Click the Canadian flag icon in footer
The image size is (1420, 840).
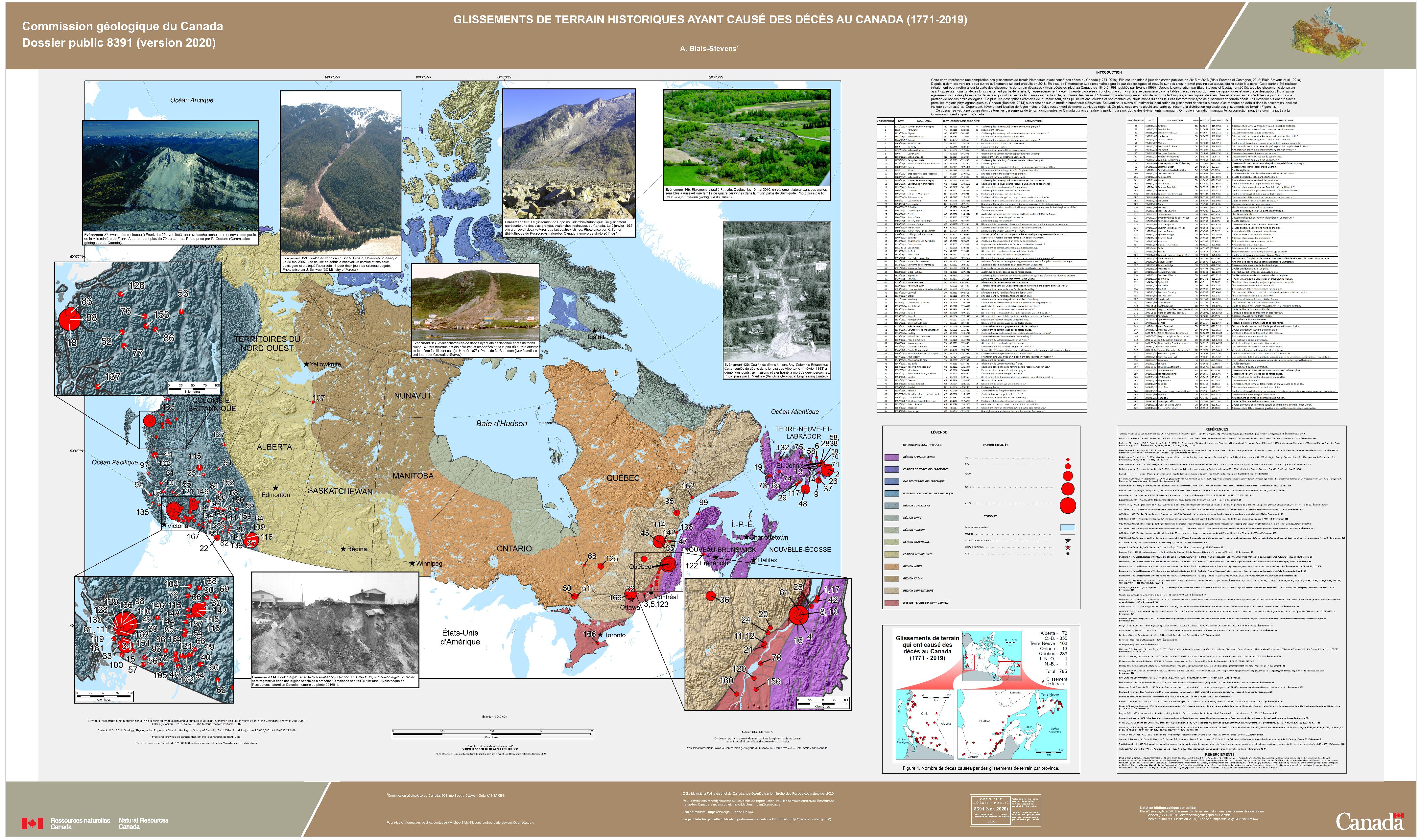coord(32,823)
